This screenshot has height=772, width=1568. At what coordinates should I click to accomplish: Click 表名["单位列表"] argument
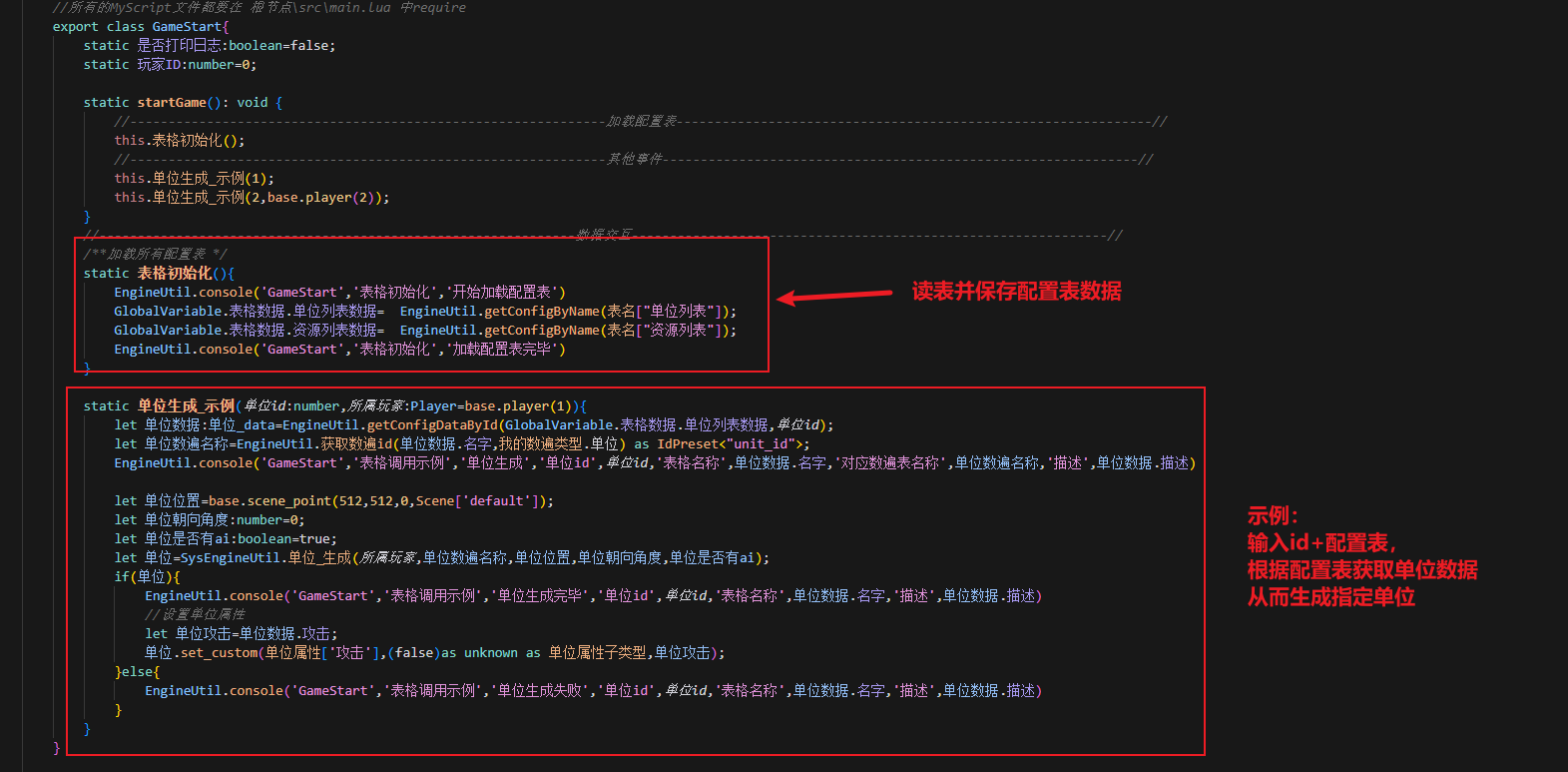665,312
